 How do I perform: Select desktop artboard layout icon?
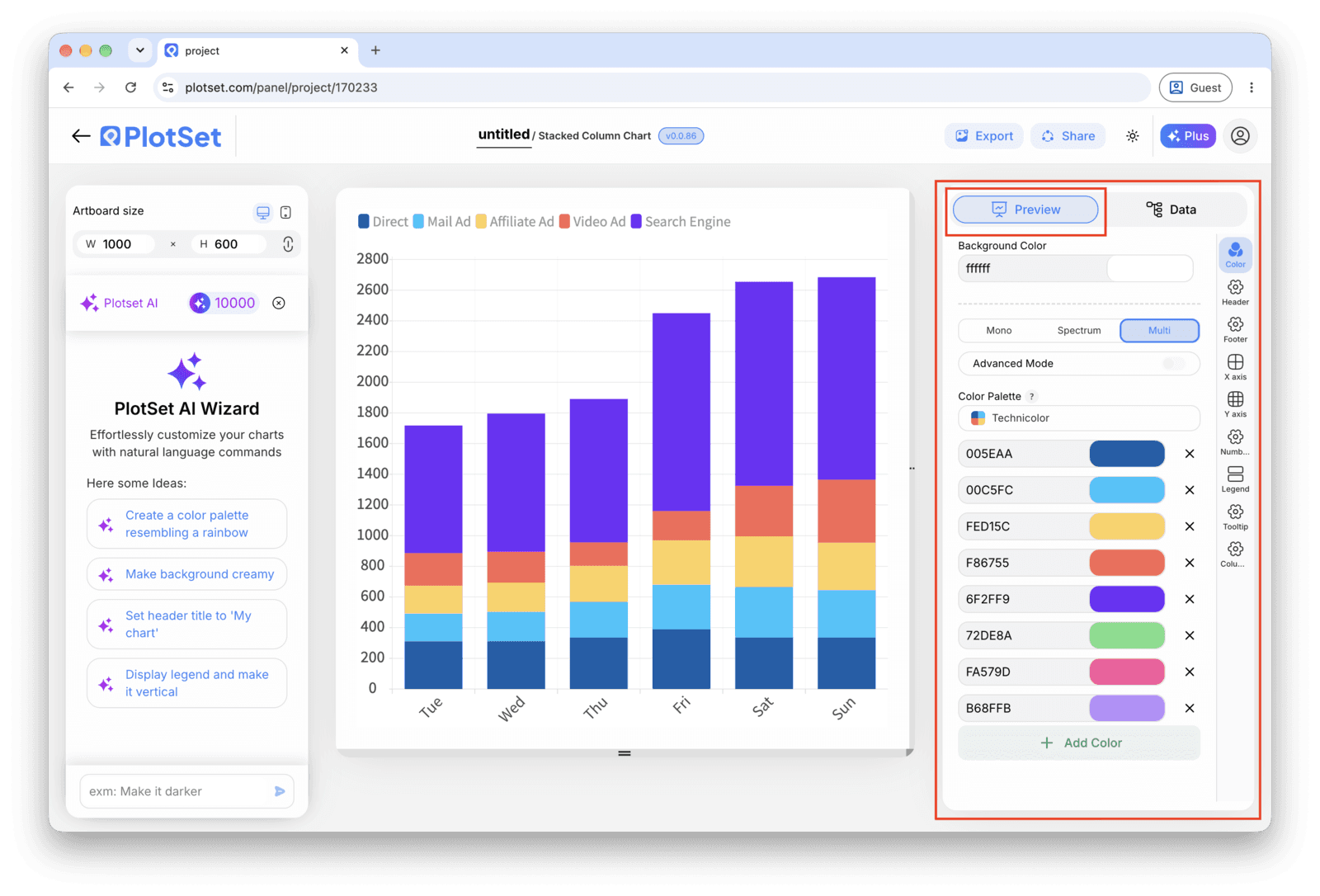click(x=263, y=212)
